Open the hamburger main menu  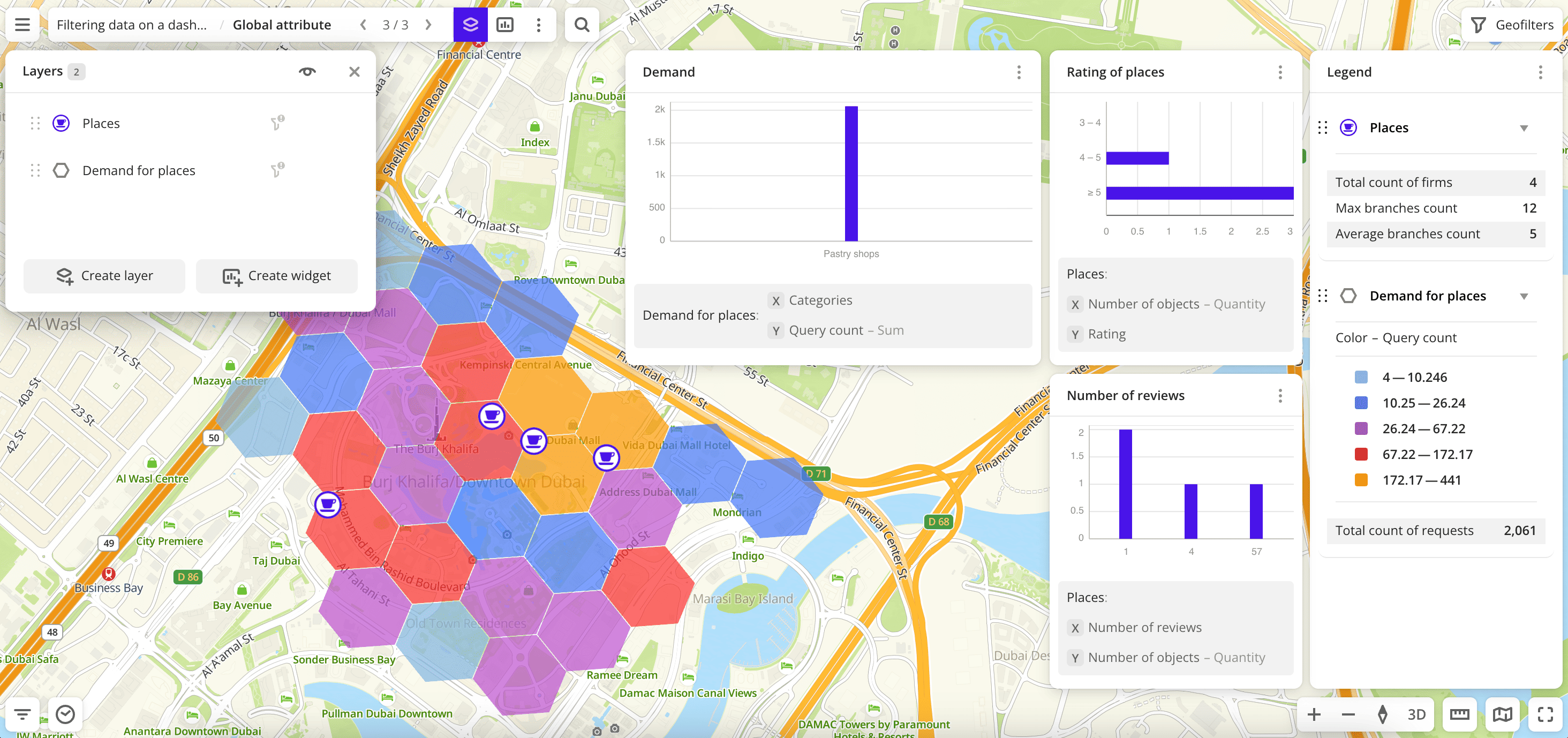[x=22, y=25]
